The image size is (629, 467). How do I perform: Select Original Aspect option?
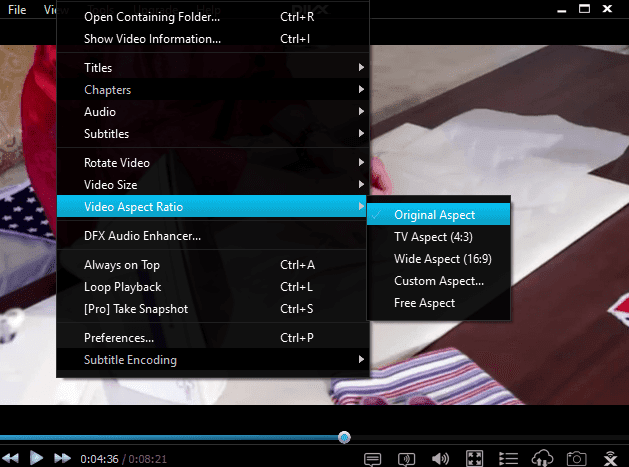438,214
